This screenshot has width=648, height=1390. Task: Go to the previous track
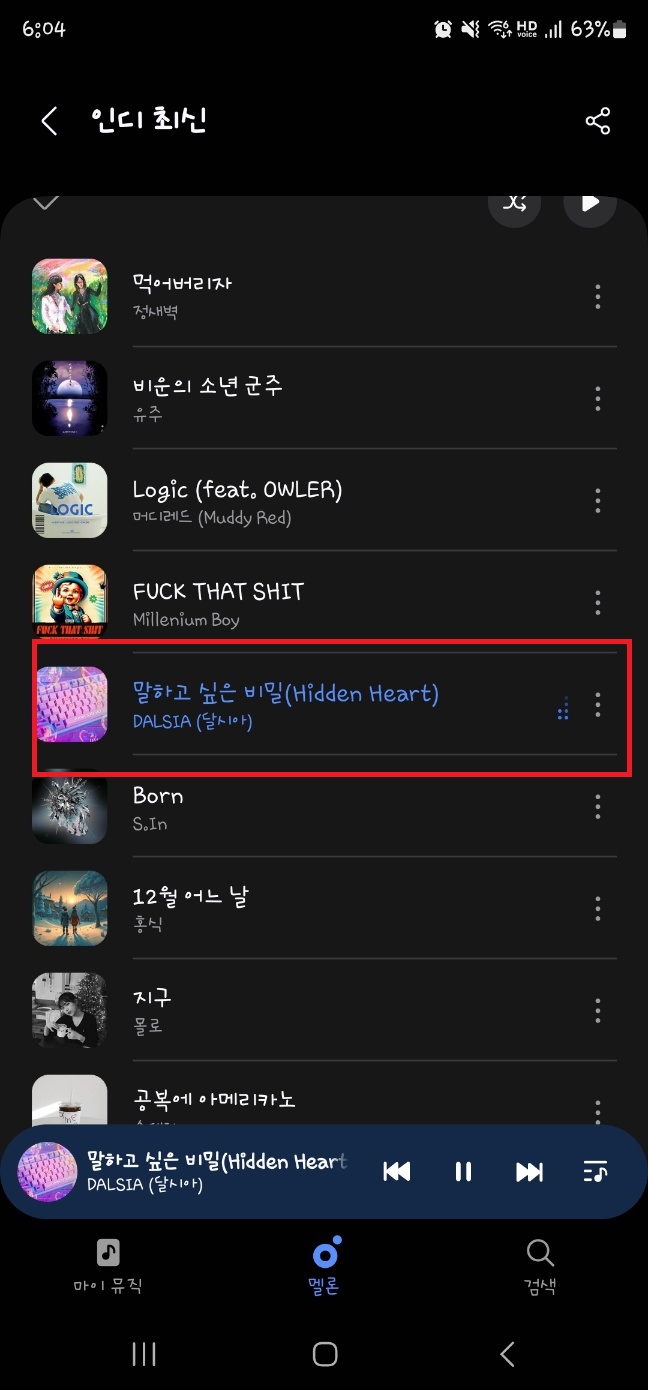click(397, 1172)
